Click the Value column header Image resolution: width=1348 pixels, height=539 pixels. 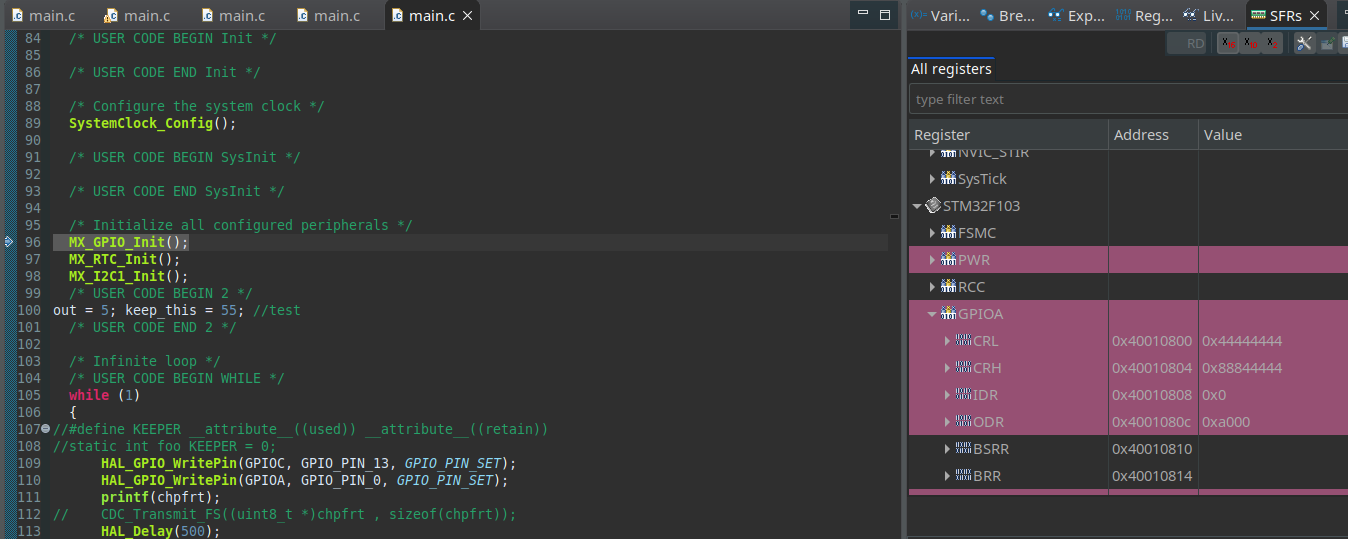tap(1222, 135)
